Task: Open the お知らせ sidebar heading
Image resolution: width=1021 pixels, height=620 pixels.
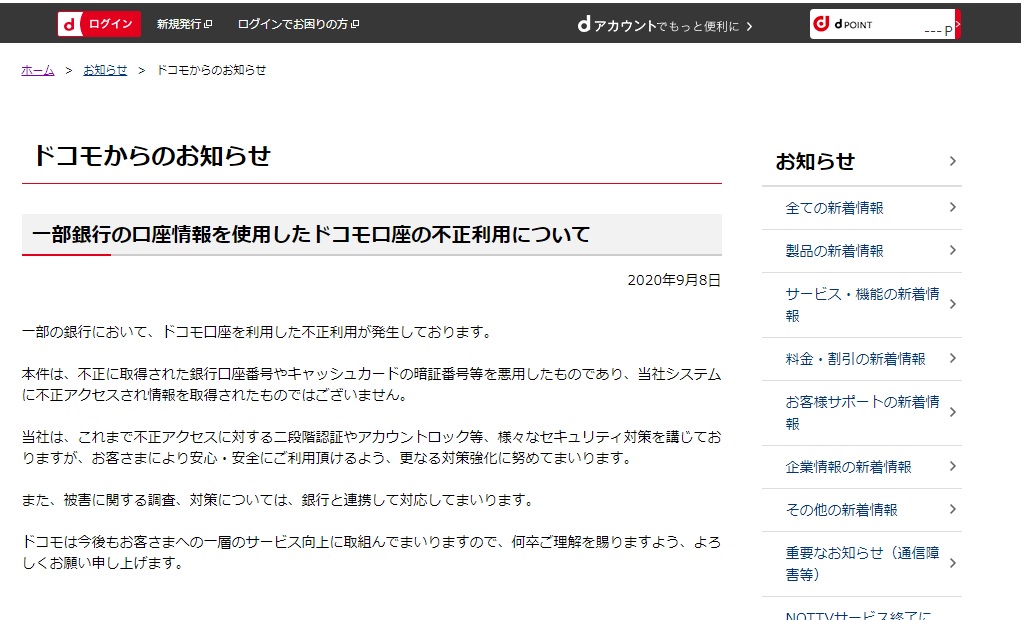Action: coord(815,161)
